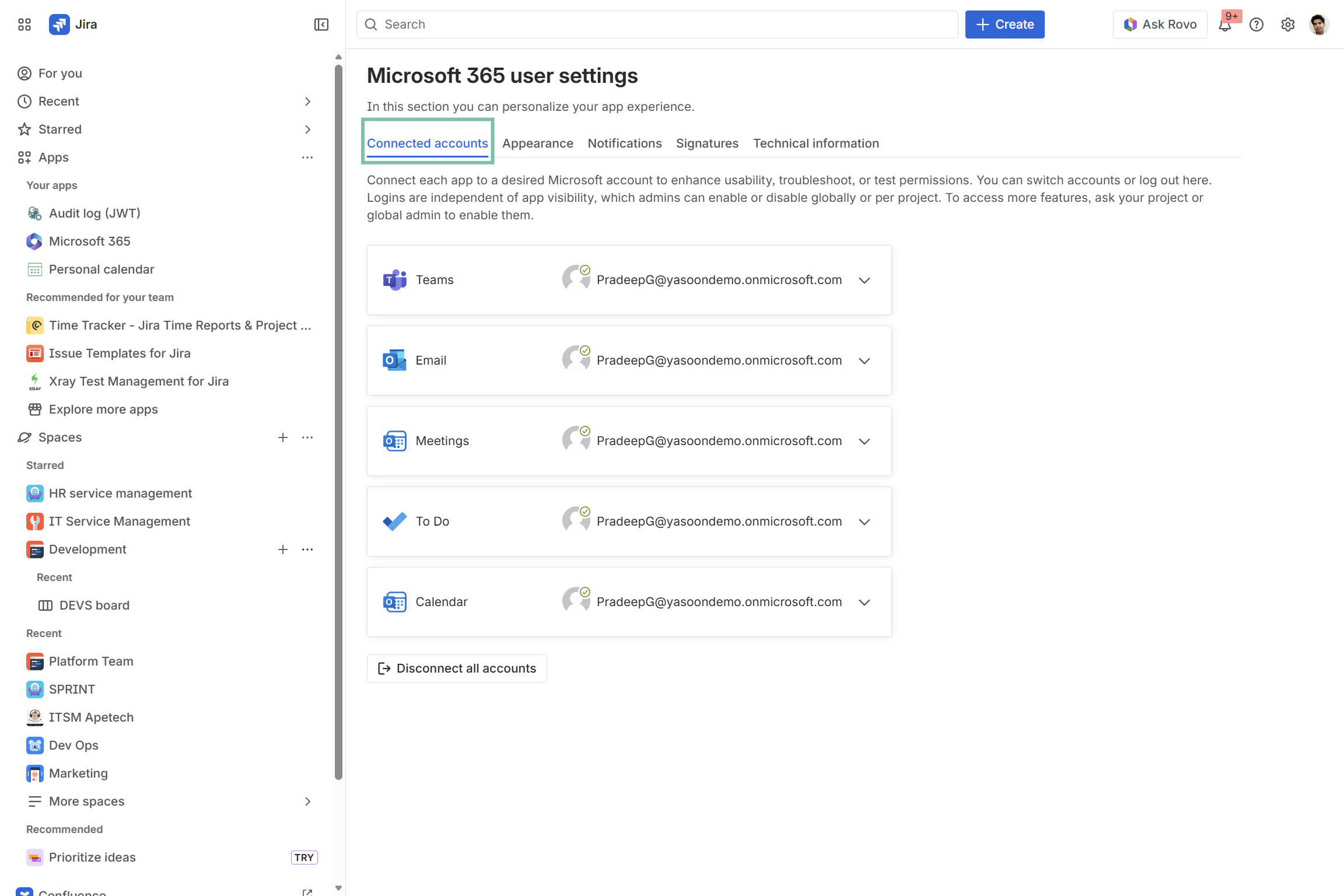This screenshot has width=1344, height=896.
Task: Click the ITSM Apetech space icon
Action: 34,717
